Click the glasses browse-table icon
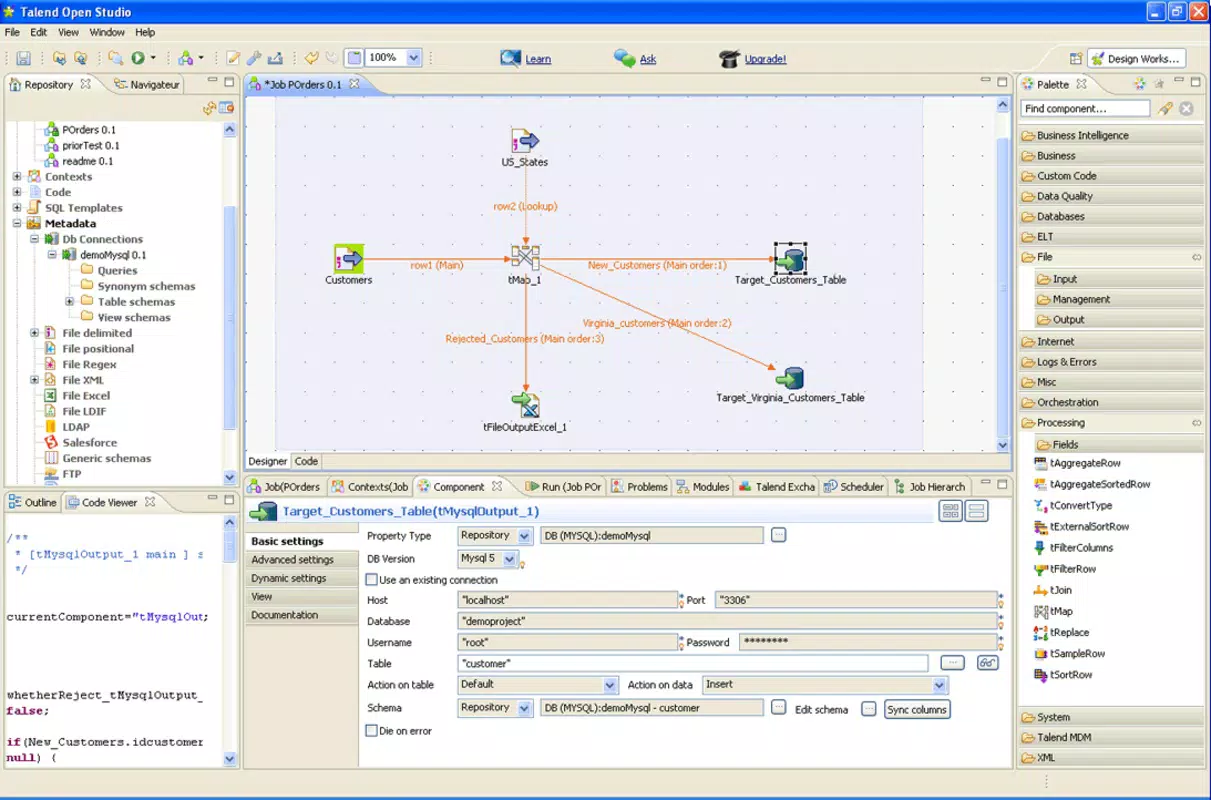Viewport: 1211px width, 800px height. point(988,663)
